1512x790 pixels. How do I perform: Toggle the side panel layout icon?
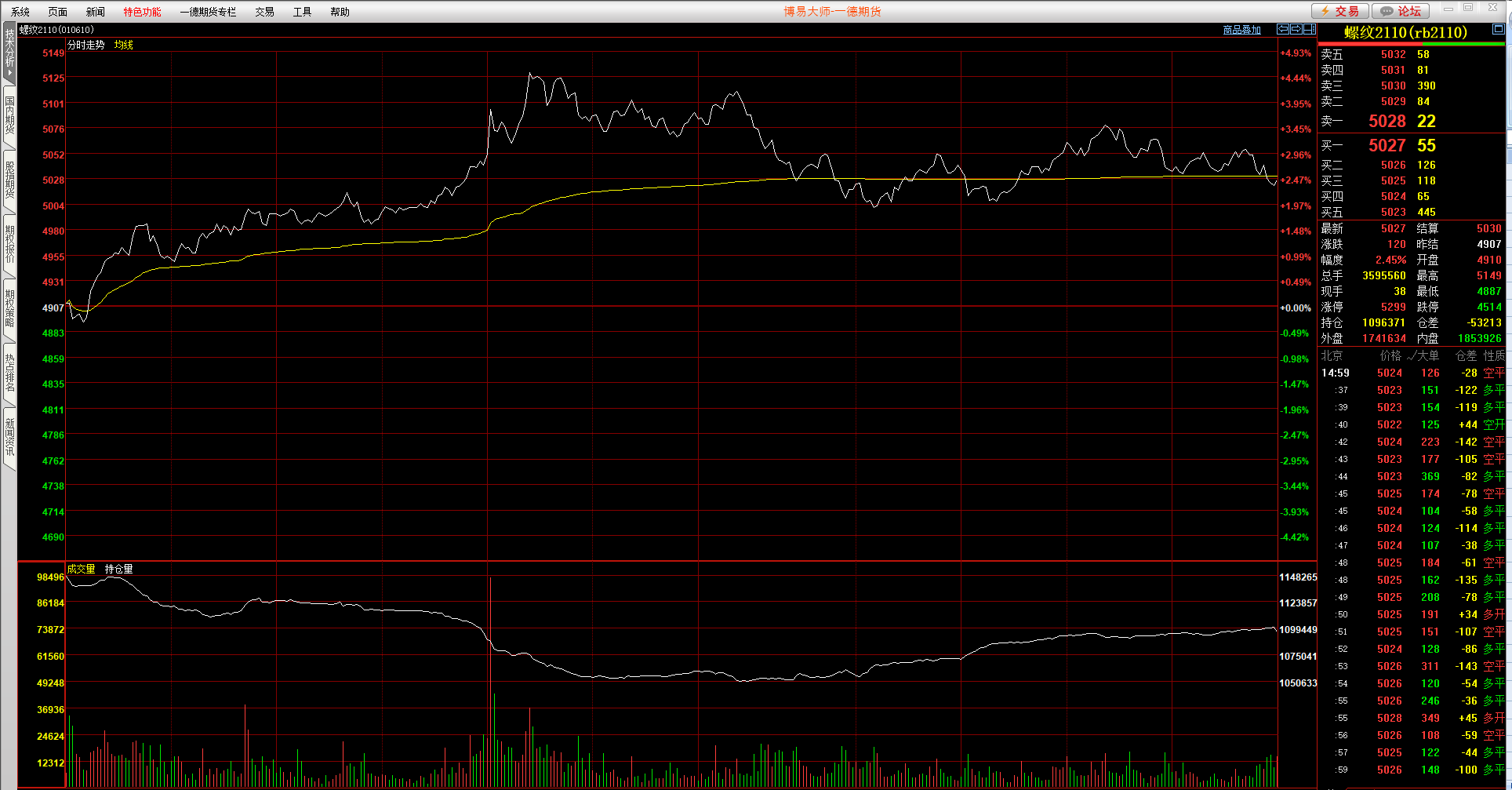point(1309,29)
